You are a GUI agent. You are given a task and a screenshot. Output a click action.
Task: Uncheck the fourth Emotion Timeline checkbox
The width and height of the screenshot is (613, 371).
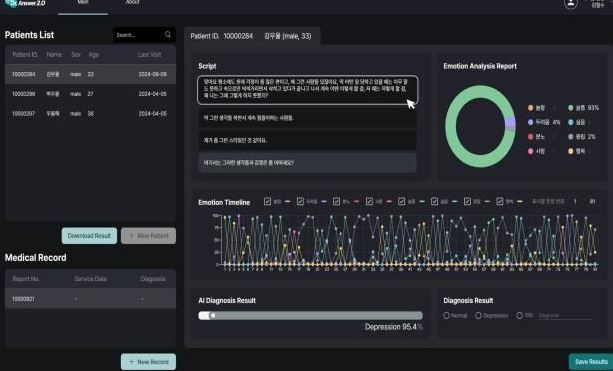point(369,201)
